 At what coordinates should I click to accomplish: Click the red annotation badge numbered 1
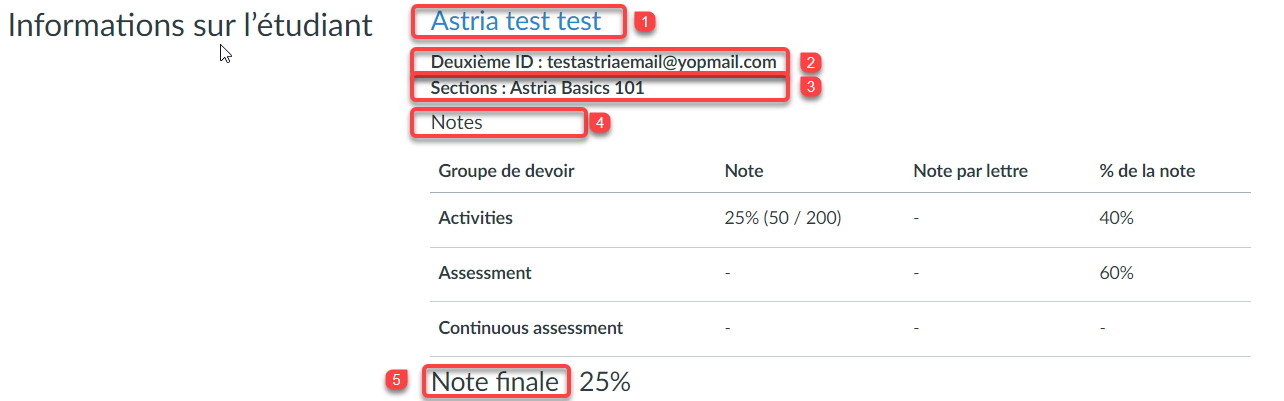coord(645,21)
